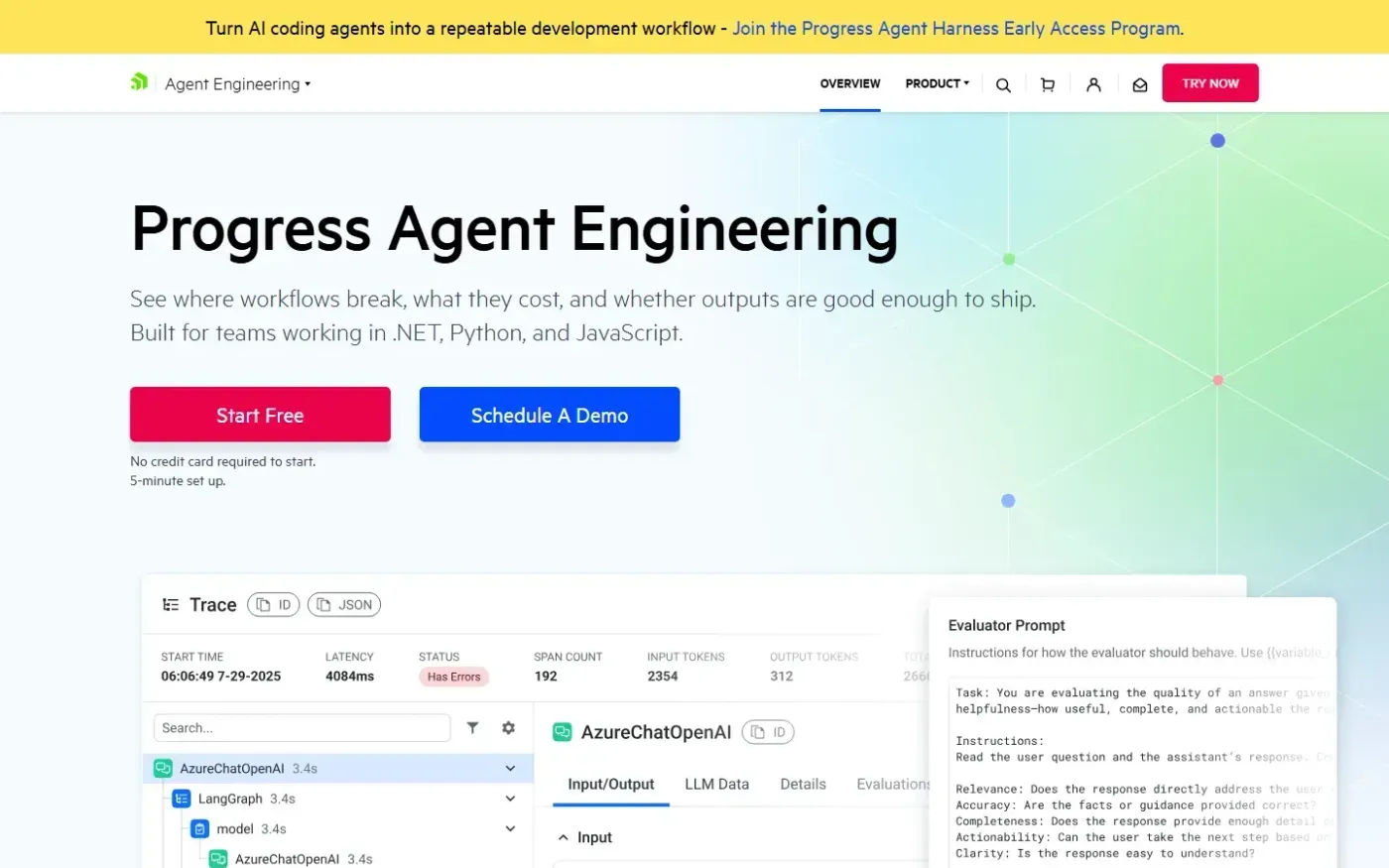Collapse the LangGraph row chevron
This screenshot has width=1389, height=868.
(510, 799)
